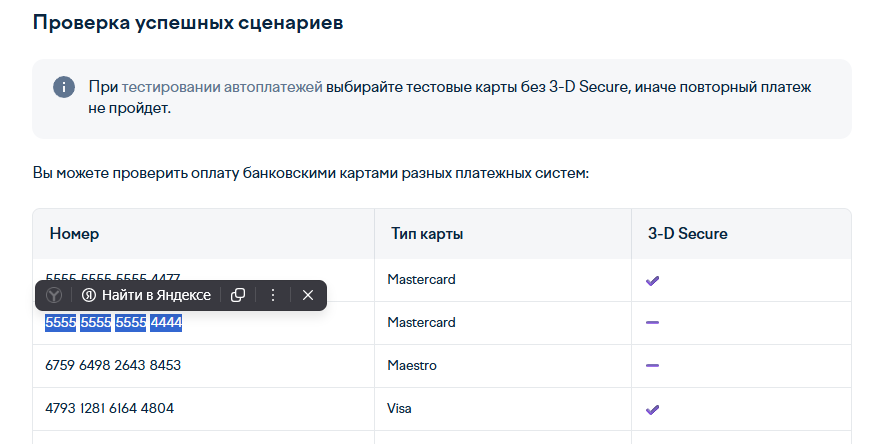Copy selected text via copy icon

238,295
